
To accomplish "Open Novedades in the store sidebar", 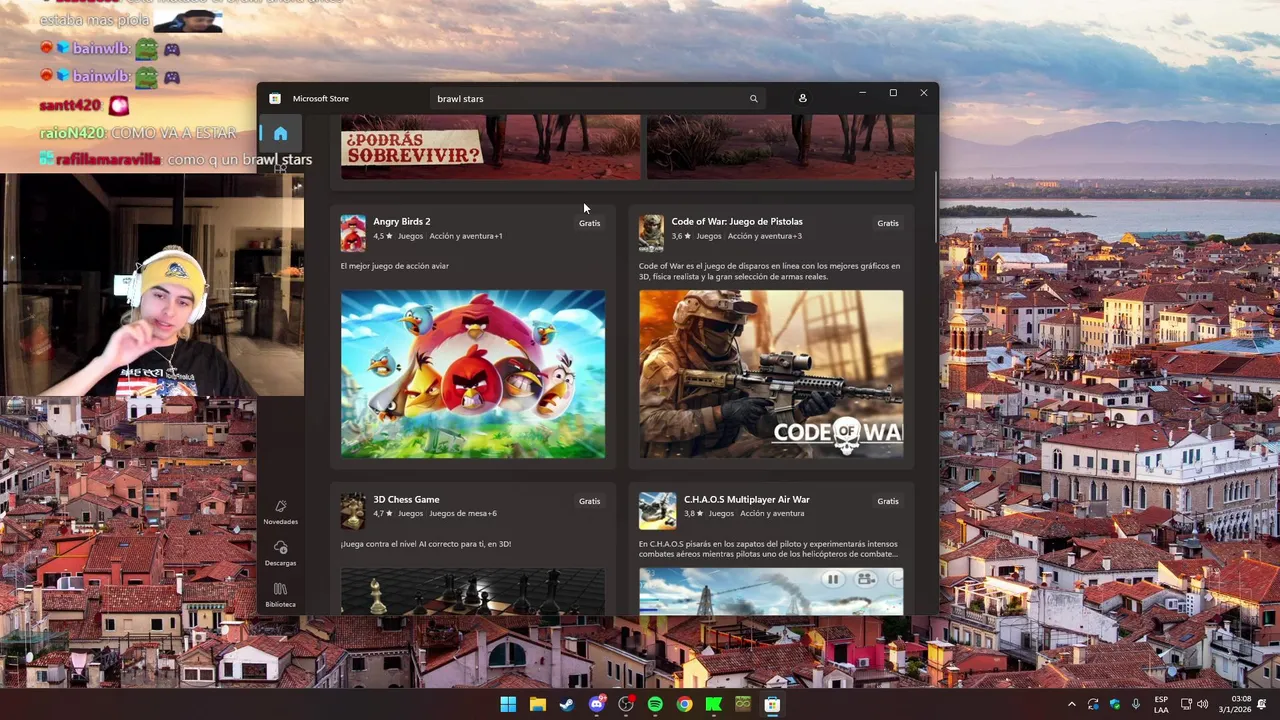I will point(280,512).
